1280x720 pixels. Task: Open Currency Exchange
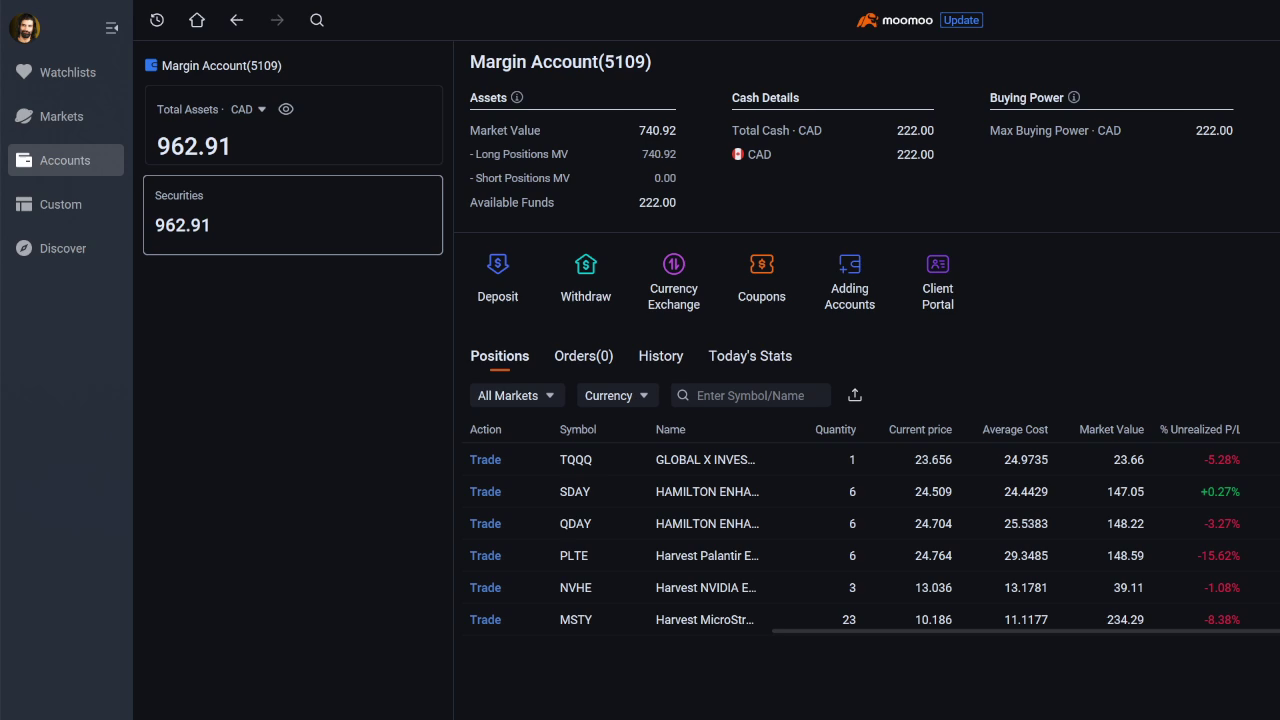(x=673, y=265)
